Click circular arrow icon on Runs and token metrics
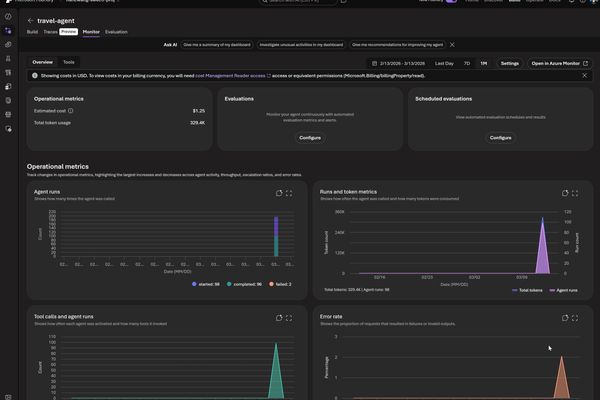 [x=565, y=193]
